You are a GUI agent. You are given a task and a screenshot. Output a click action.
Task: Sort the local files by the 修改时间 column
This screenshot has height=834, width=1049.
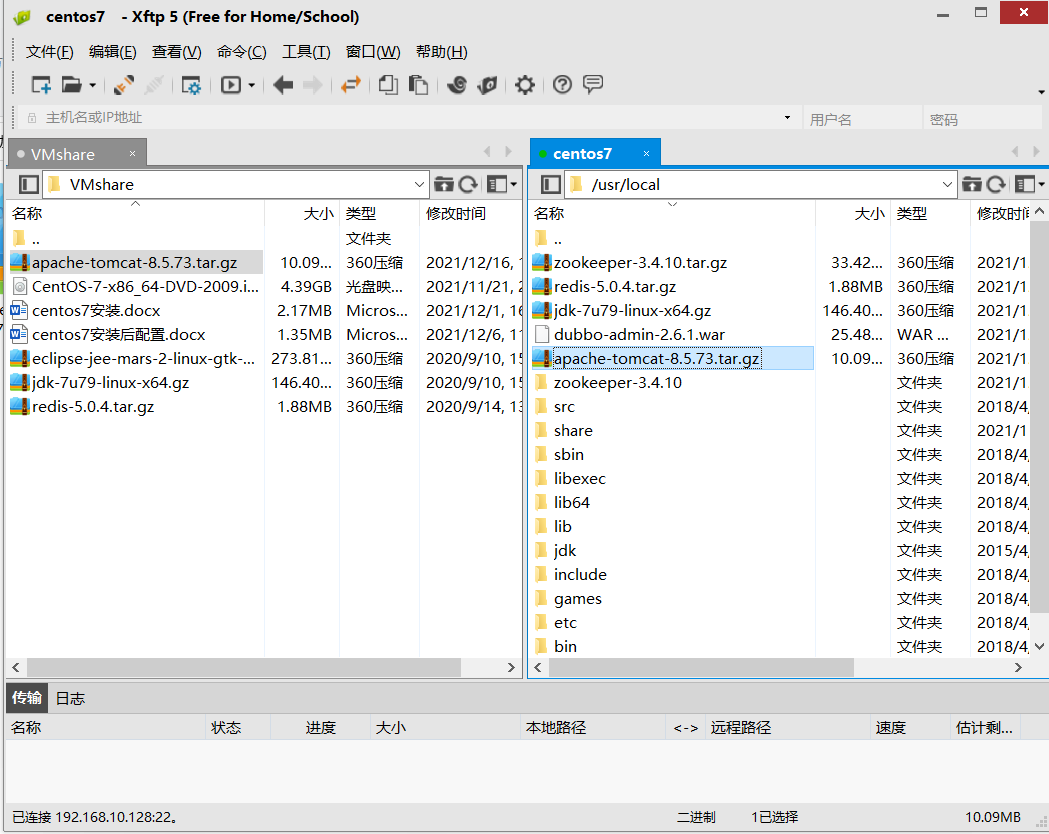[471, 213]
